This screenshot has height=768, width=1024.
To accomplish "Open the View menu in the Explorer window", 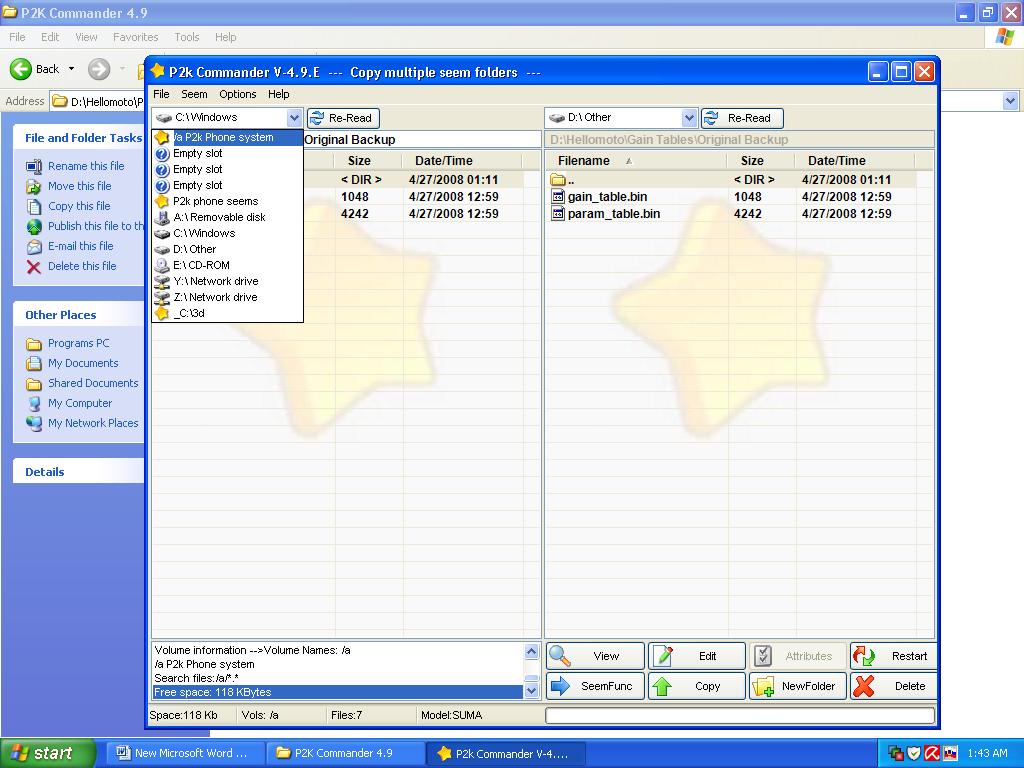I will (86, 37).
